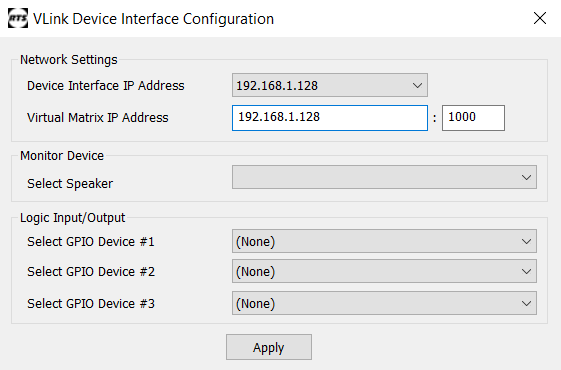Viewport: 561px width, 370px height.
Task: Open the Select Speaker dropdown
Action: (x=384, y=177)
